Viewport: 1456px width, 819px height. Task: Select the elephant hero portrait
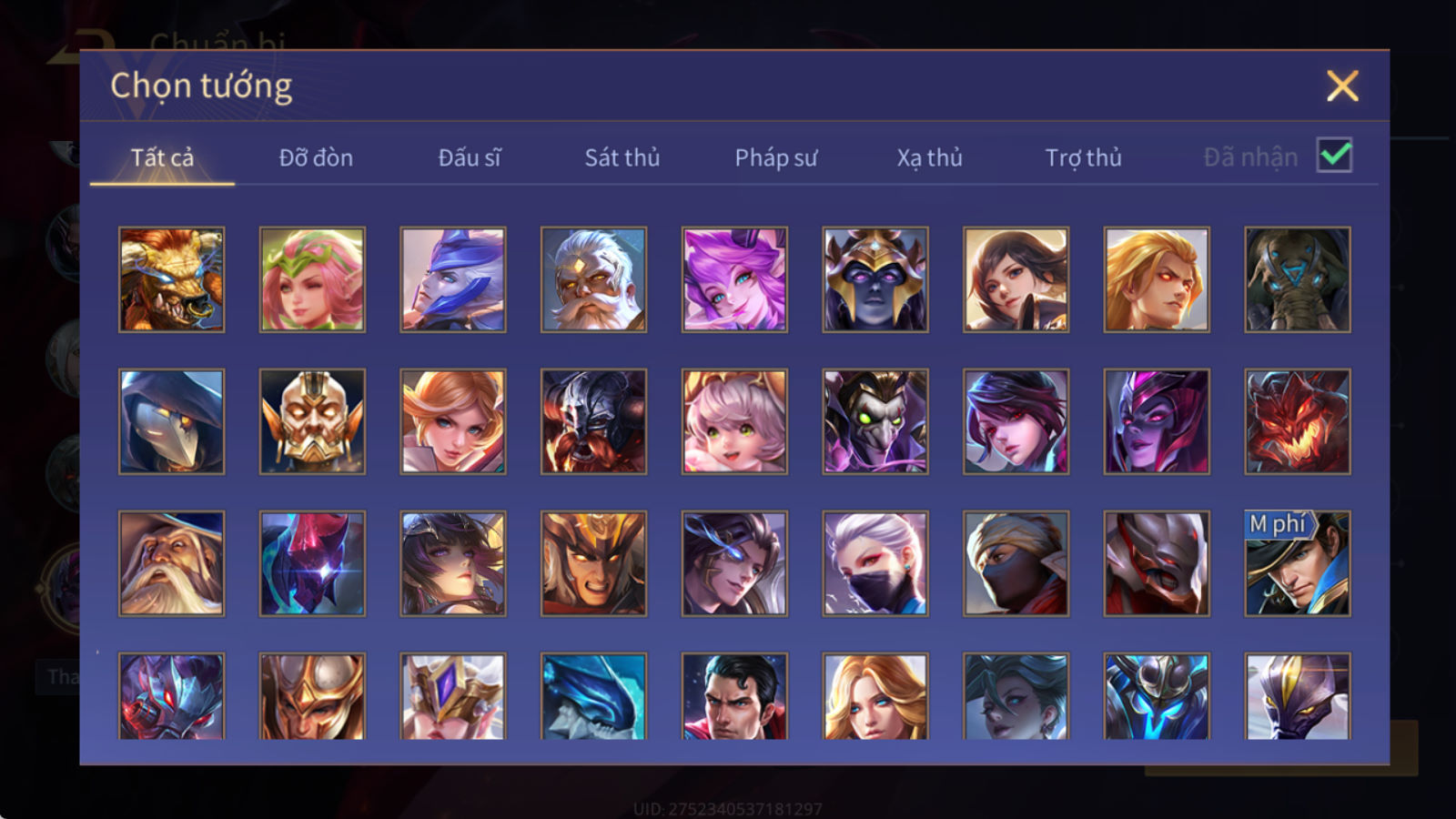1298,279
